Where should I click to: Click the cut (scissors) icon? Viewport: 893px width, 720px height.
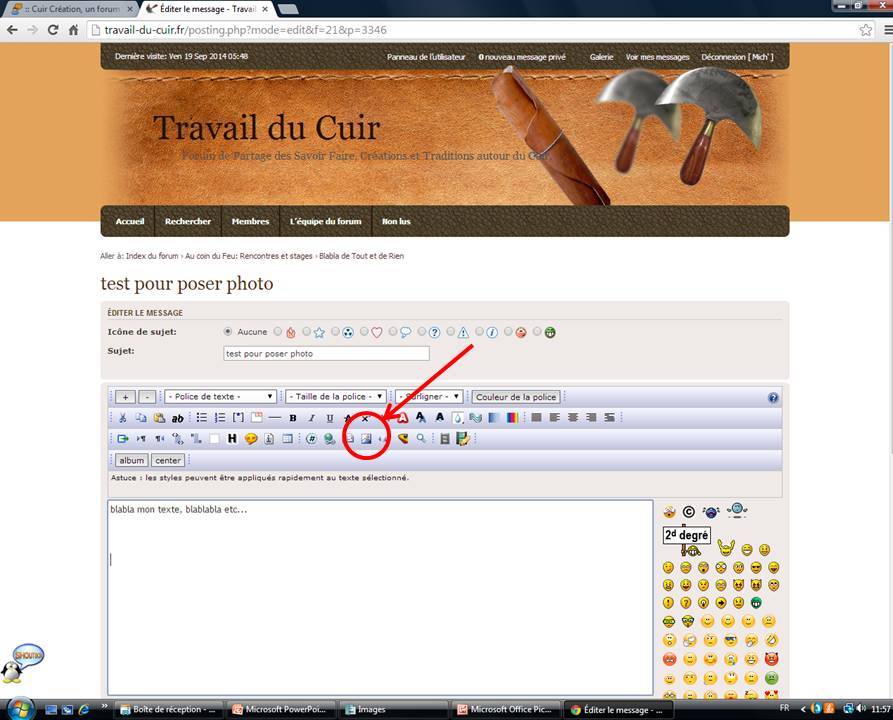click(123, 418)
